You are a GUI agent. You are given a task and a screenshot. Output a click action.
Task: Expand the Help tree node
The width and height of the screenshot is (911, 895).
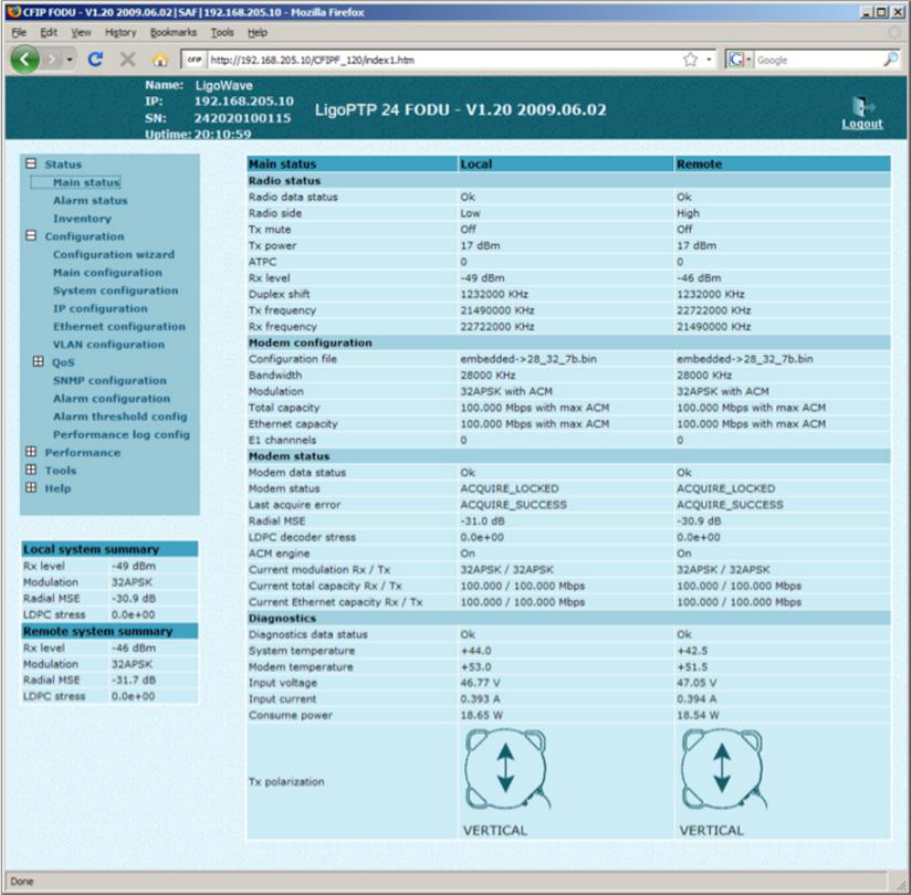(31, 488)
